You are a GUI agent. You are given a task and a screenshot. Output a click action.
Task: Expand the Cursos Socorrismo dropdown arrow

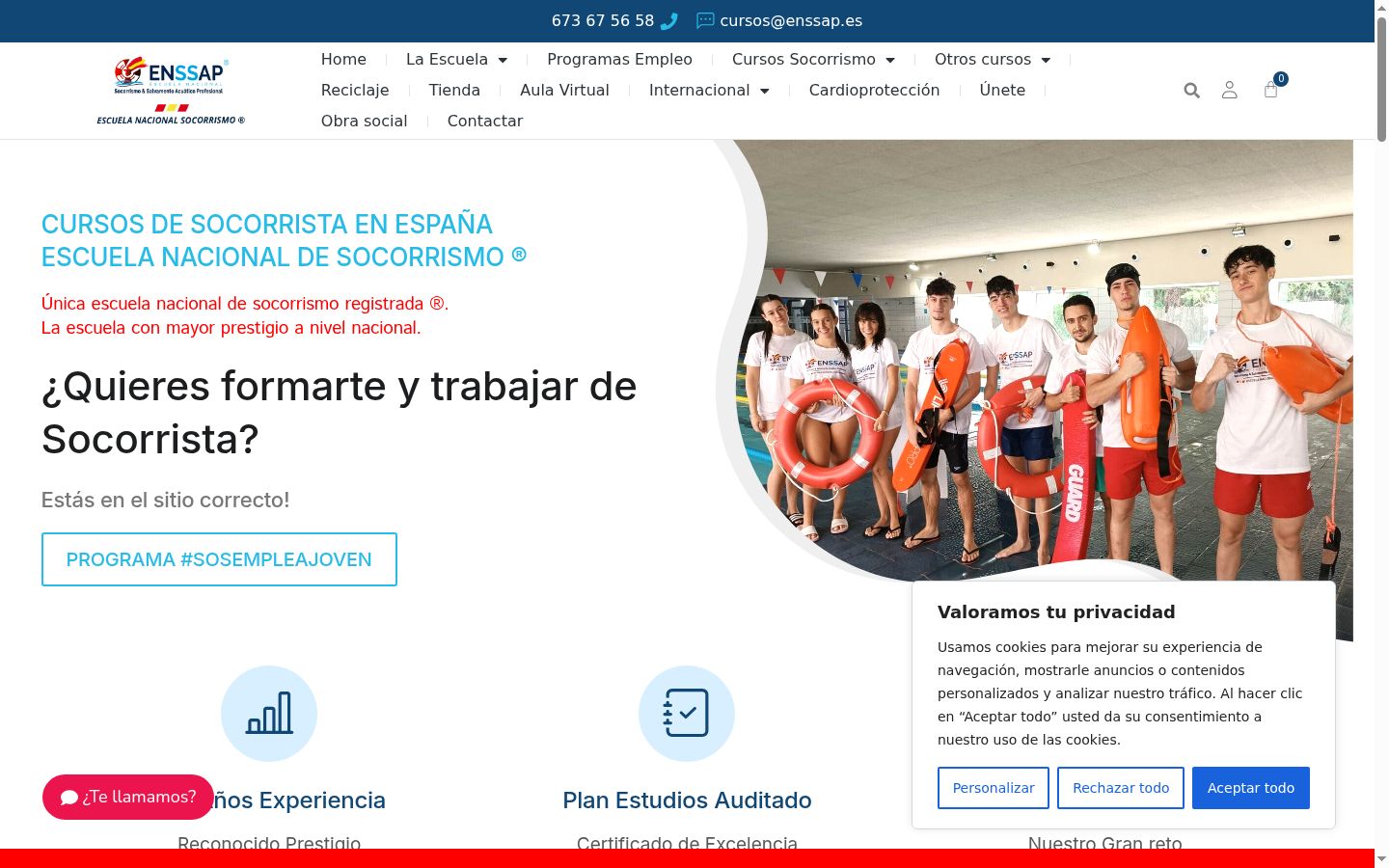pos(890,60)
